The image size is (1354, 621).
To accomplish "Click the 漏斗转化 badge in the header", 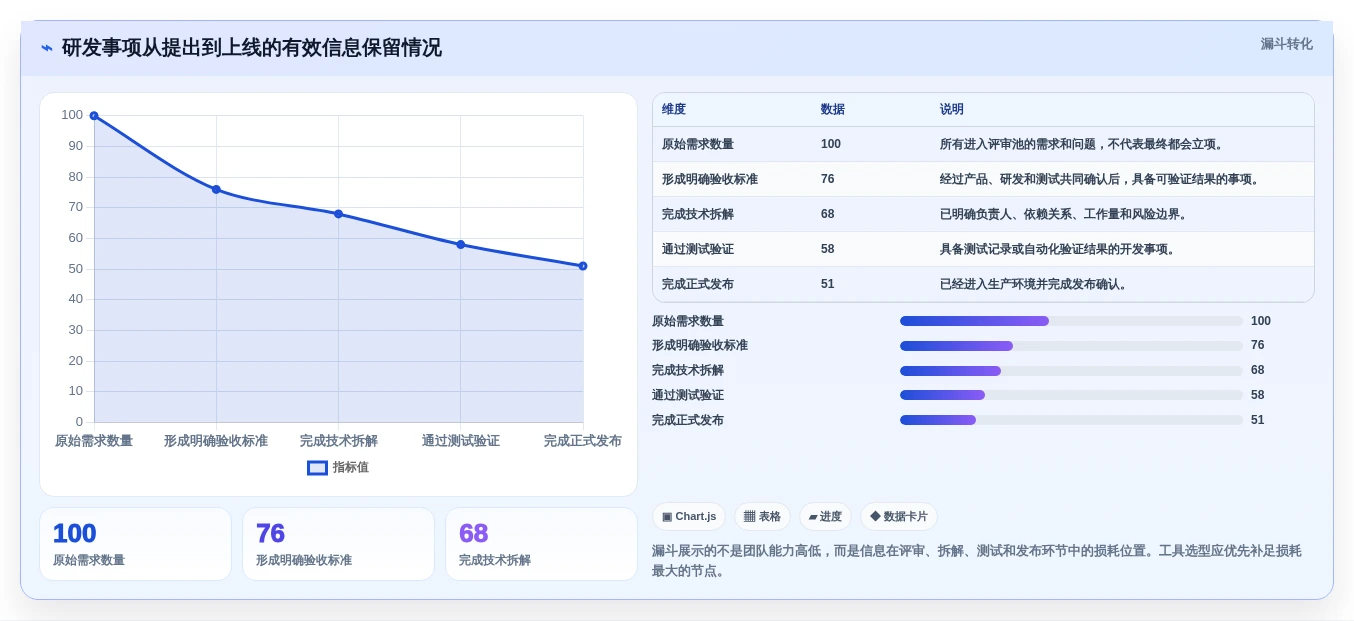I will click(1286, 44).
